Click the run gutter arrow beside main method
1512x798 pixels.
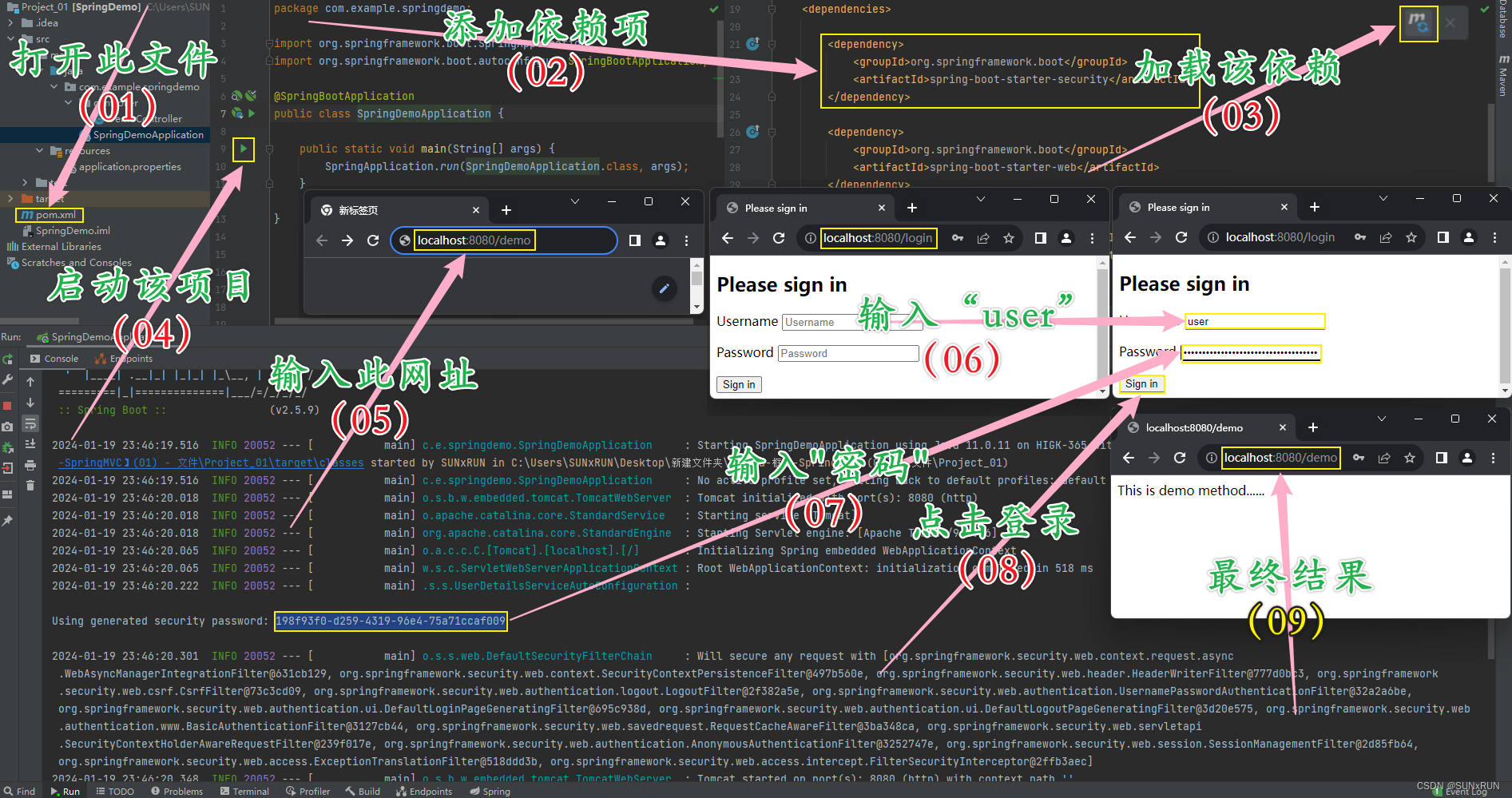(x=244, y=149)
